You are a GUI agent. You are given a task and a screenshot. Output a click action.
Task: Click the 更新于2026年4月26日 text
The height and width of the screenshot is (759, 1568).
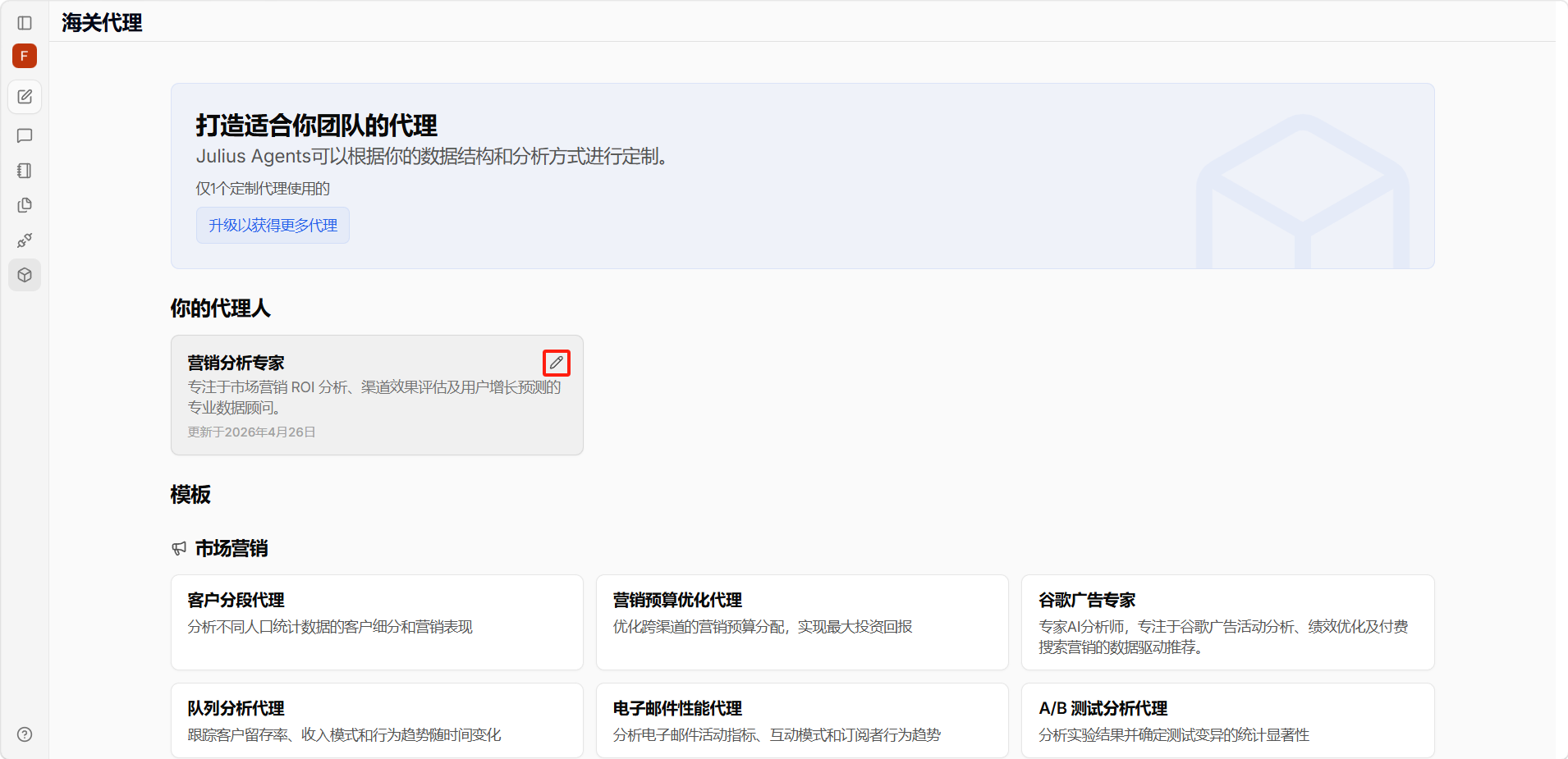click(x=251, y=432)
